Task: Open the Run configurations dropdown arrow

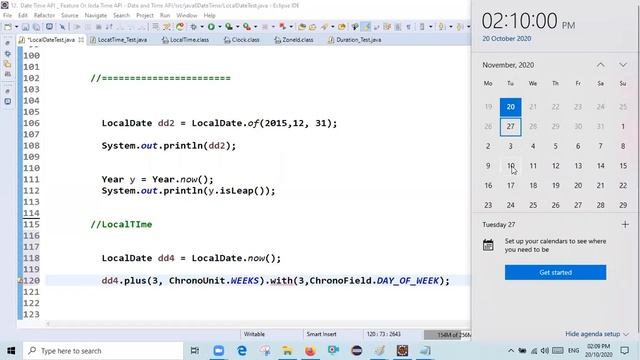Action: 220,27
